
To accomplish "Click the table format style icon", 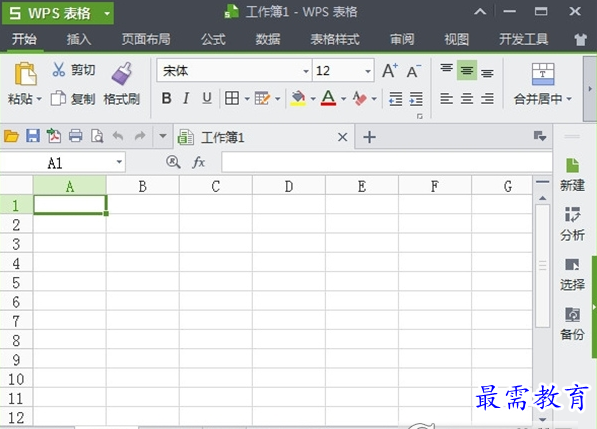I will tap(262, 98).
